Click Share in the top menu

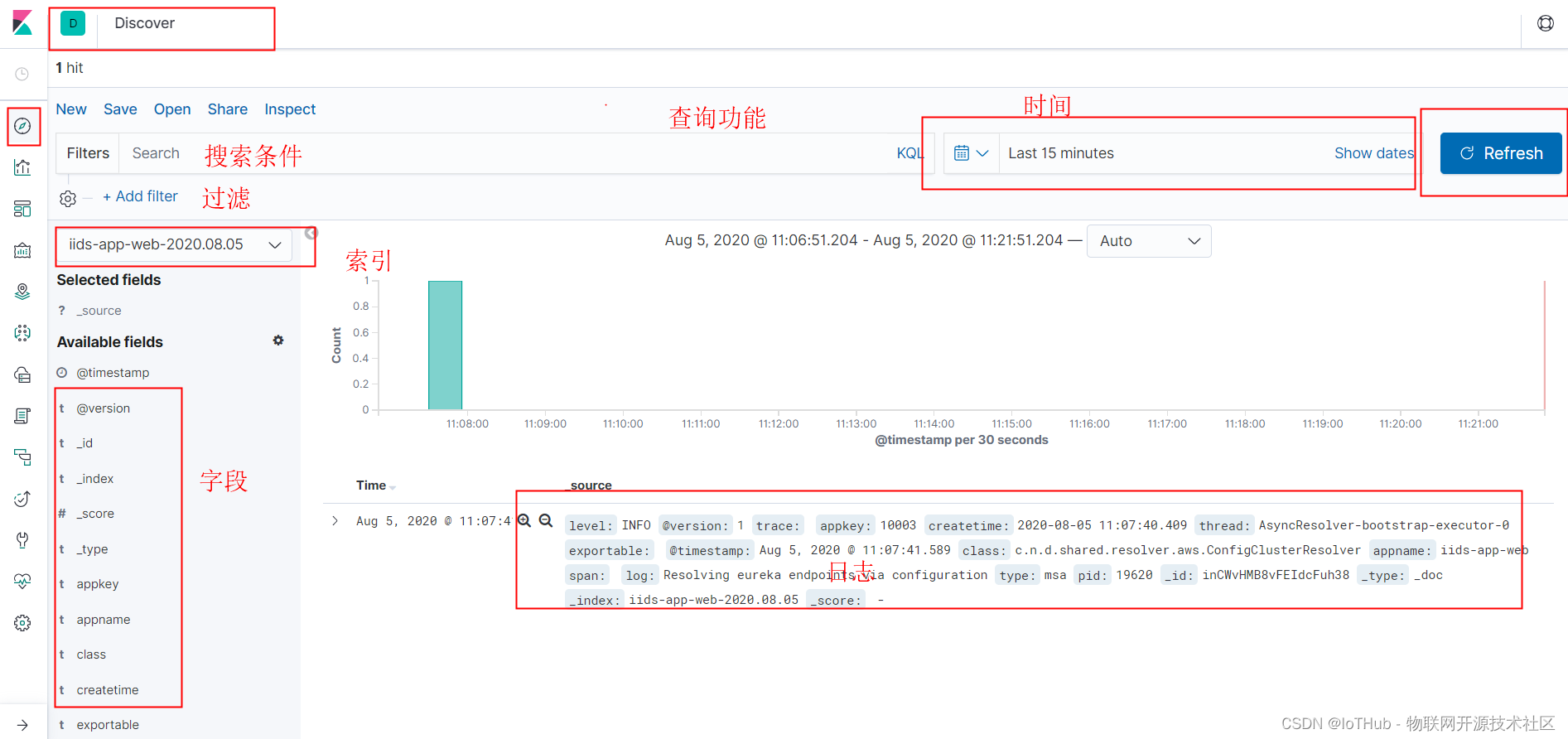(228, 109)
